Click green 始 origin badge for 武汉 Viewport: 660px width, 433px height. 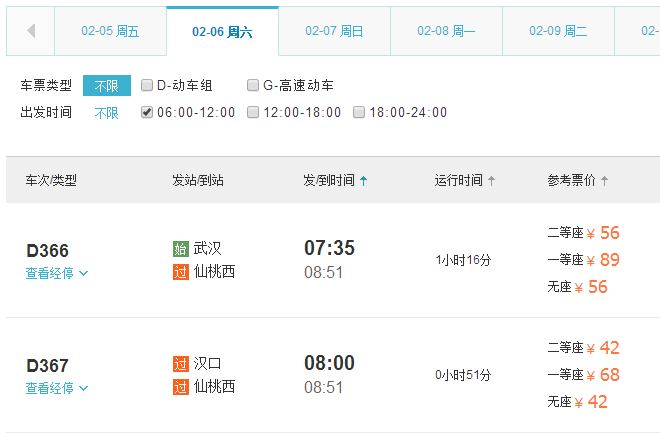click(x=181, y=249)
